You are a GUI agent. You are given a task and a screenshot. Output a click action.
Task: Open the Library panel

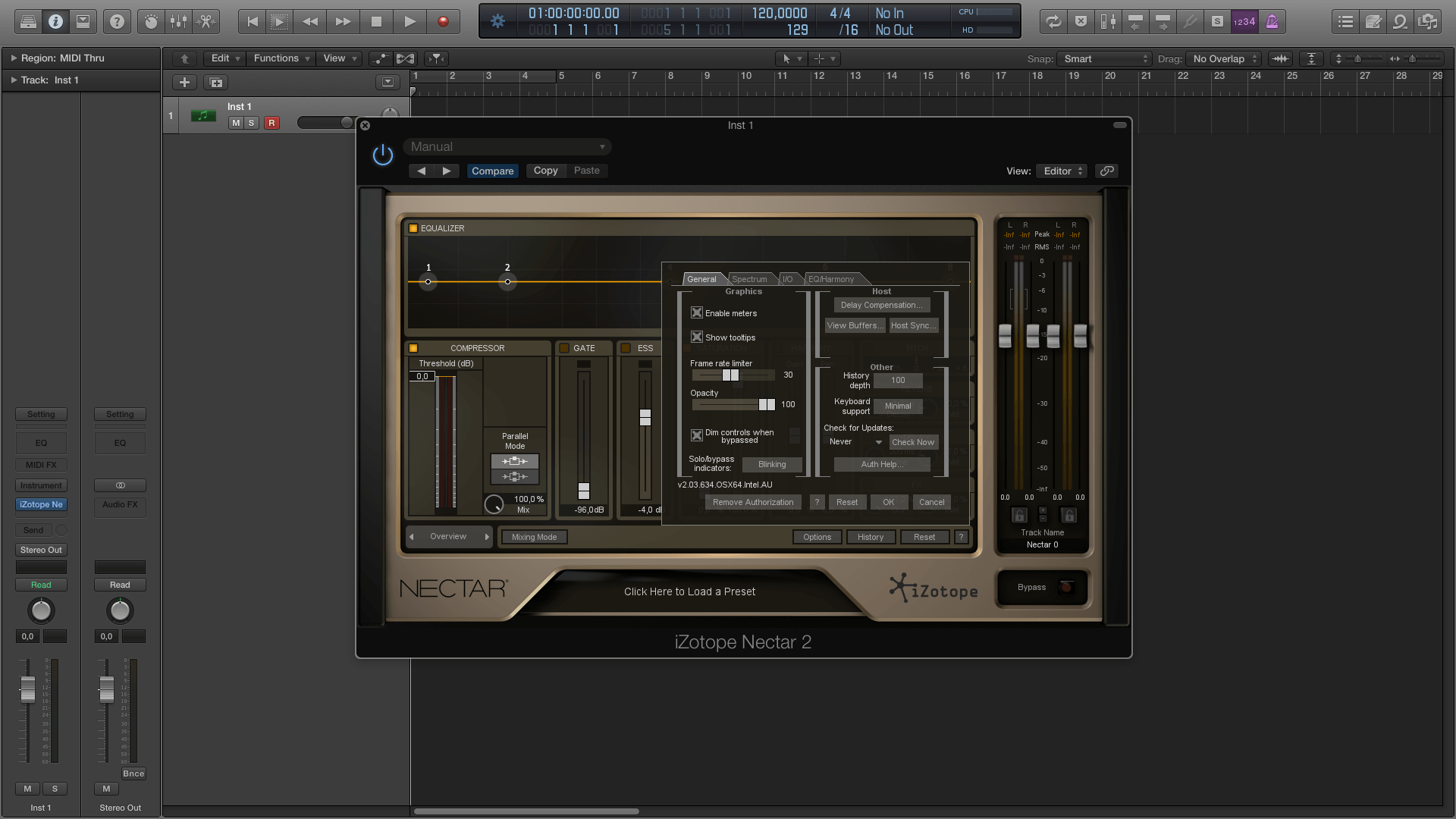click(x=28, y=22)
